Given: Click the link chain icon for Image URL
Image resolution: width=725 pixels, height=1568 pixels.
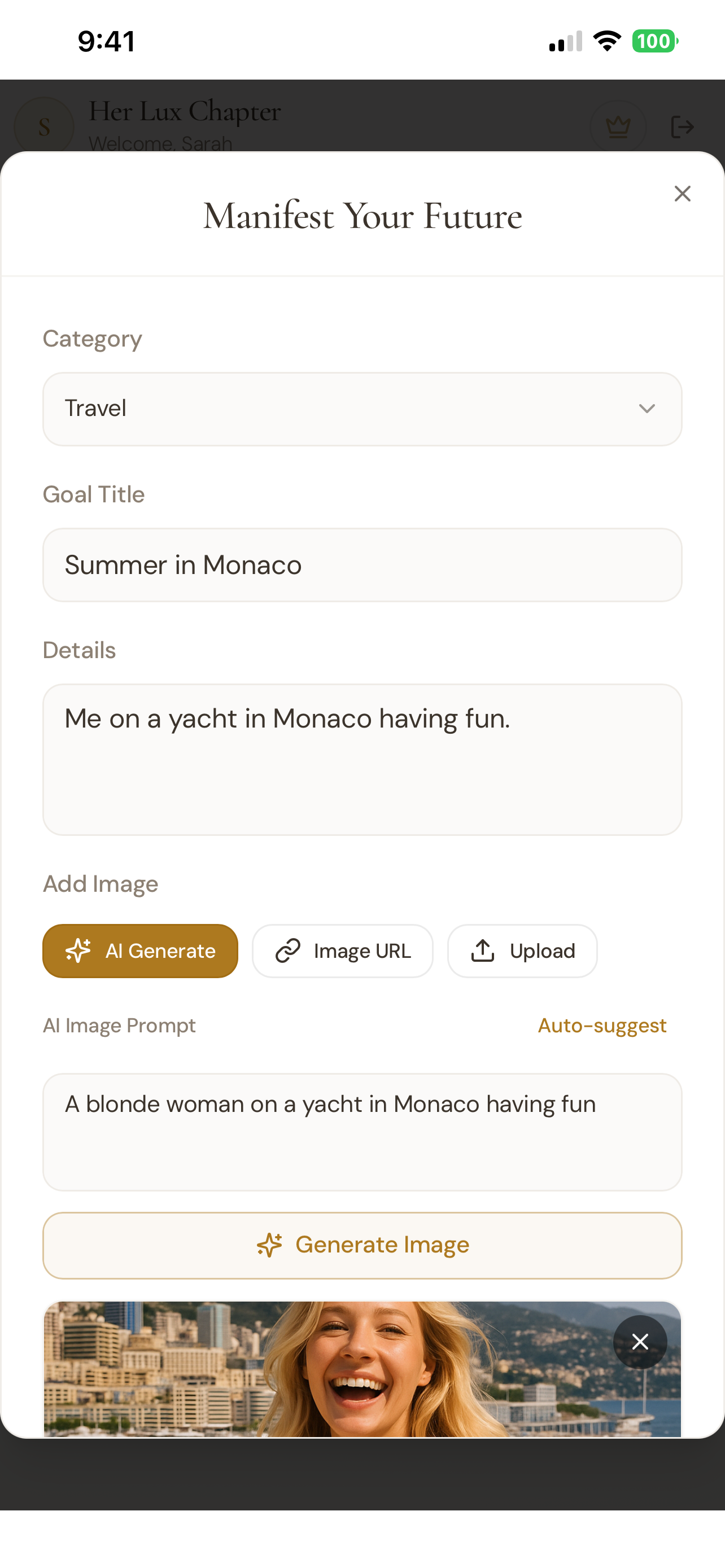Looking at the screenshot, I should (288, 951).
